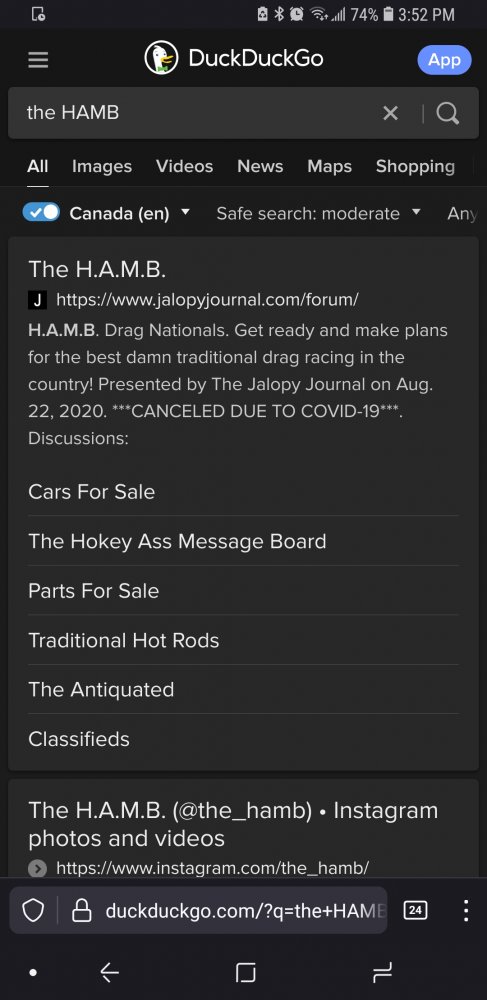This screenshot has width=487, height=1000.
Task: Open the browser shield protection icon
Action: tap(33, 911)
